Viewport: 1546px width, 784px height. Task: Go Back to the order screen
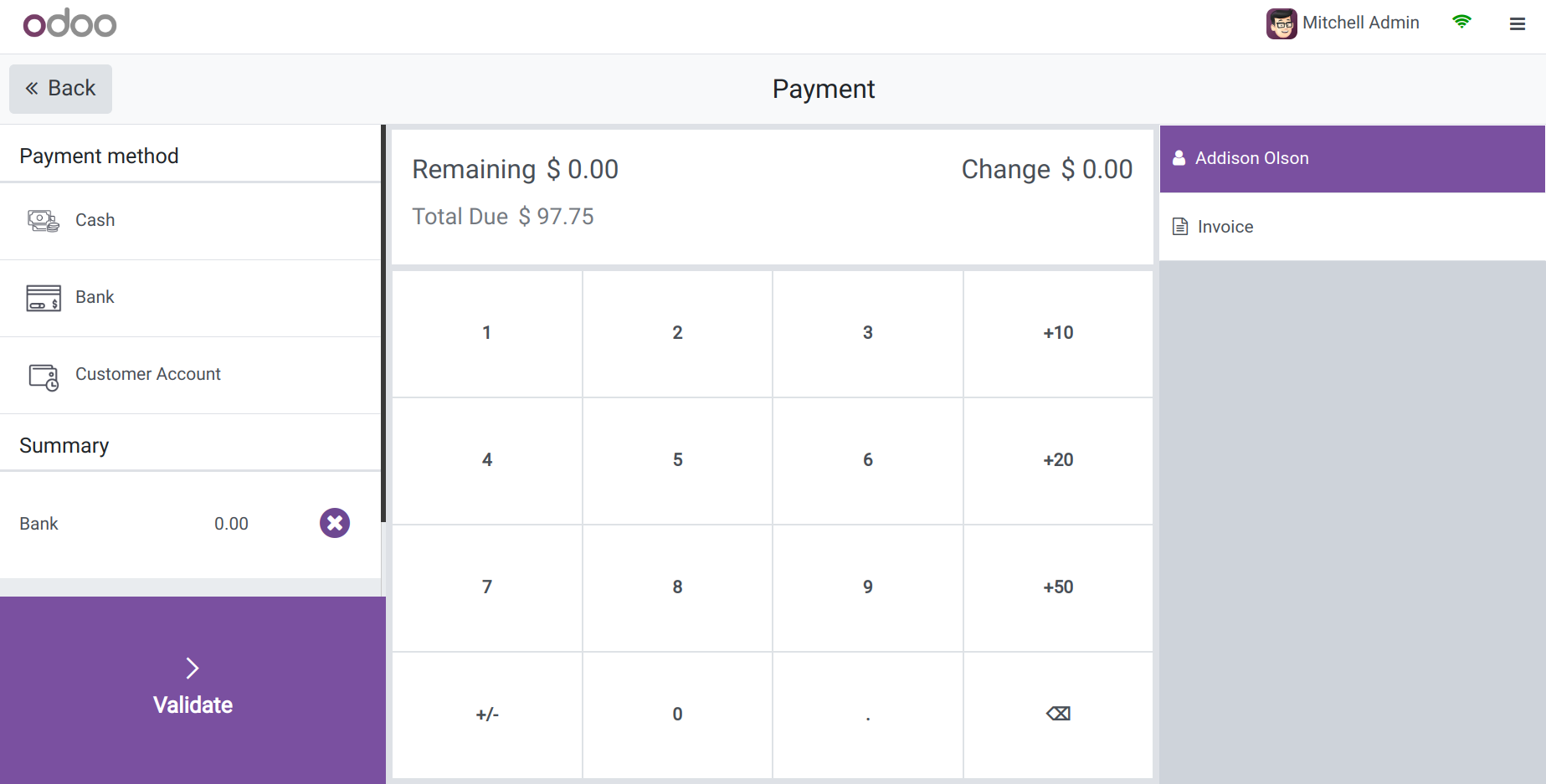pyautogui.click(x=60, y=89)
